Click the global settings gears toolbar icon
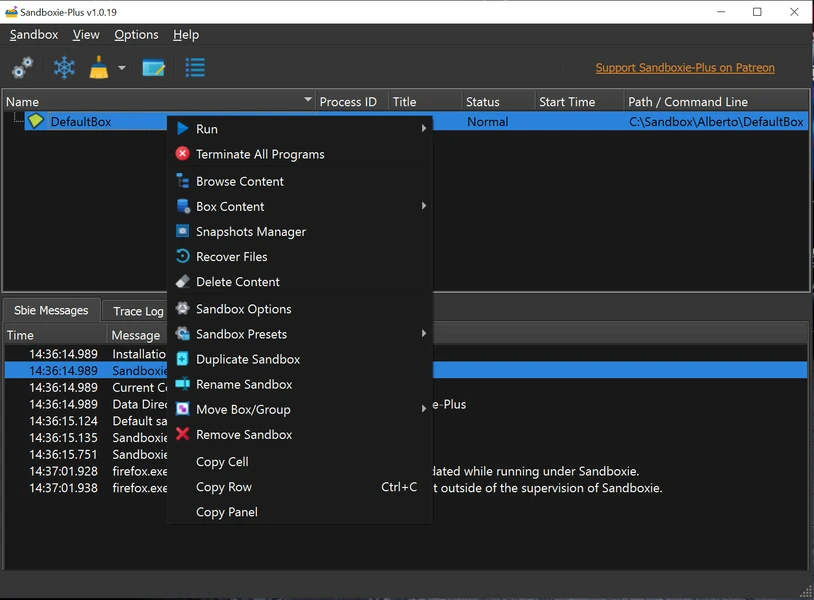Screen dimensions: 814x600 tap(22, 68)
